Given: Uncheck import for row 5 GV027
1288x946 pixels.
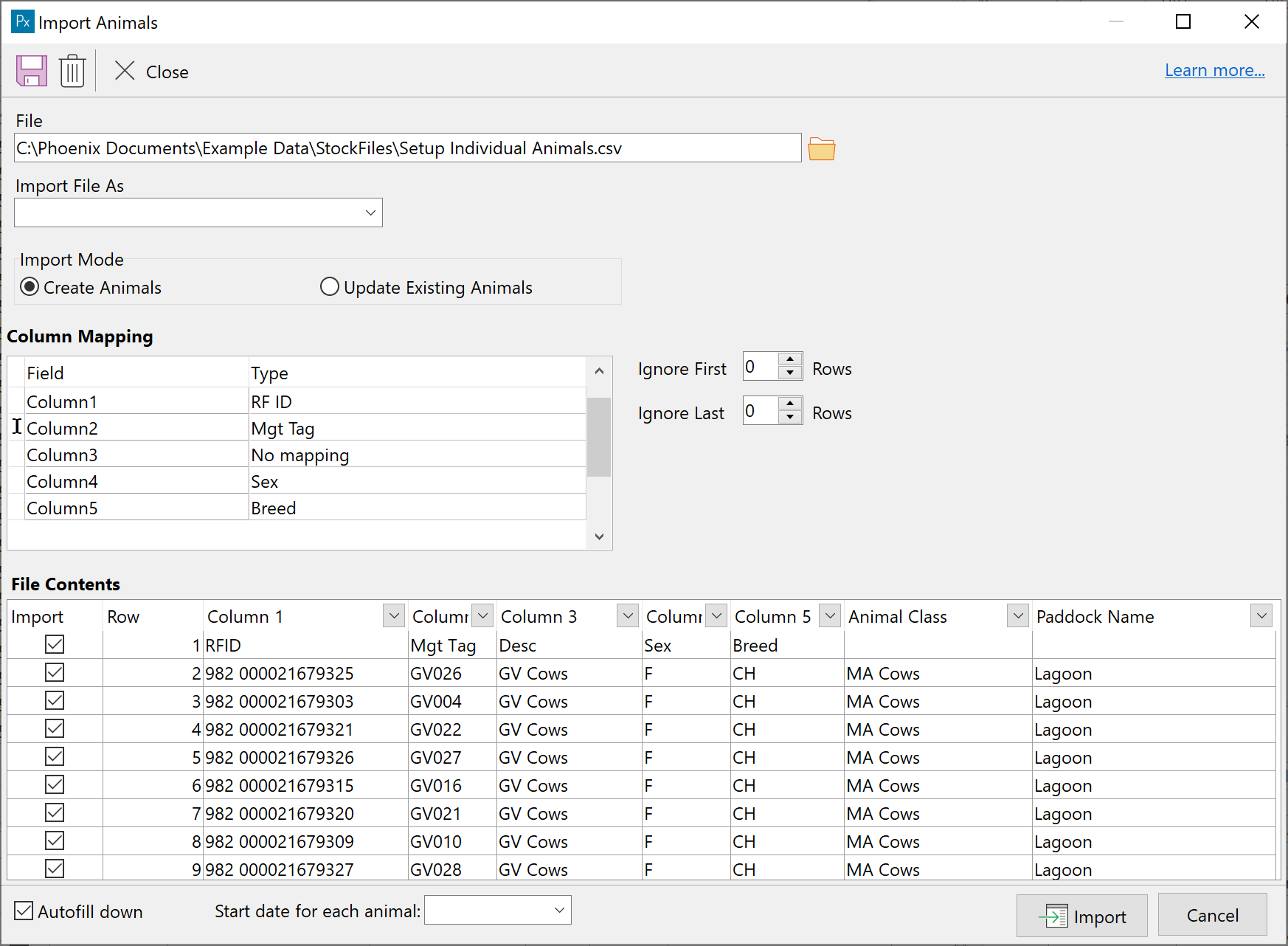Looking at the screenshot, I should [55, 756].
